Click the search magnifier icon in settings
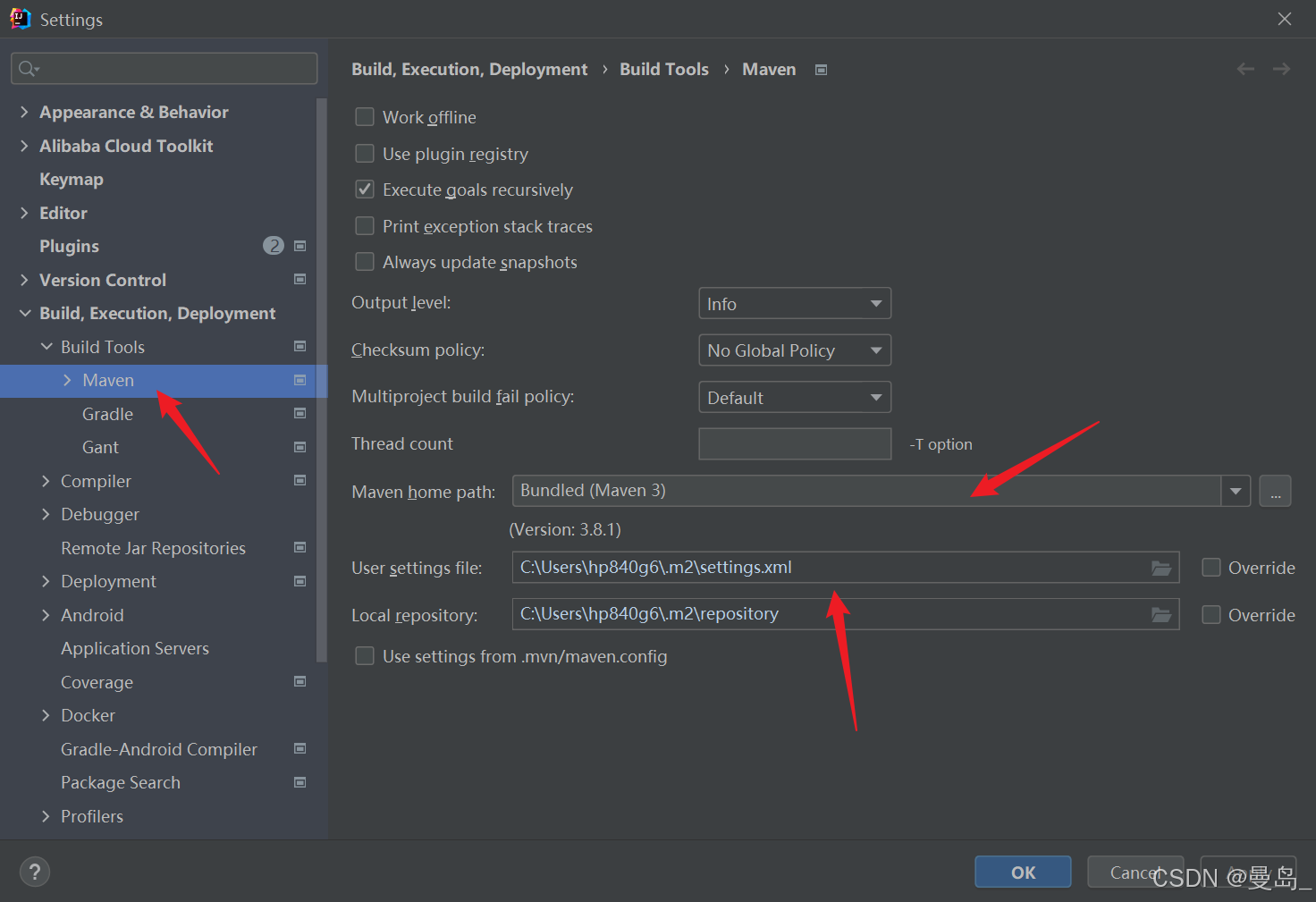 [x=28, y=69]
